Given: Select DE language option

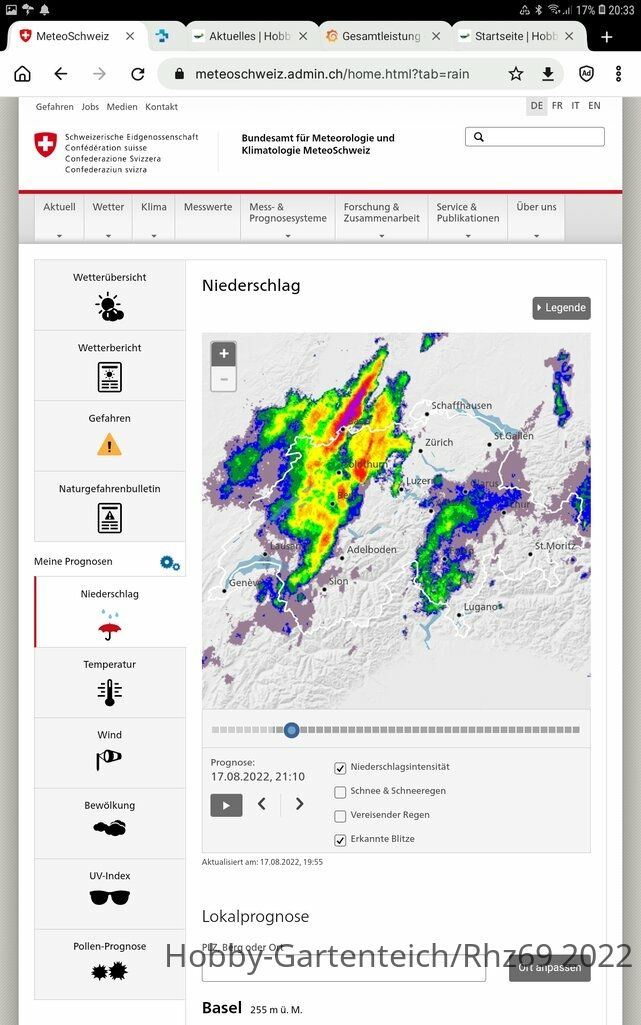Looking at the screenshot, I should tap(537, 106).
